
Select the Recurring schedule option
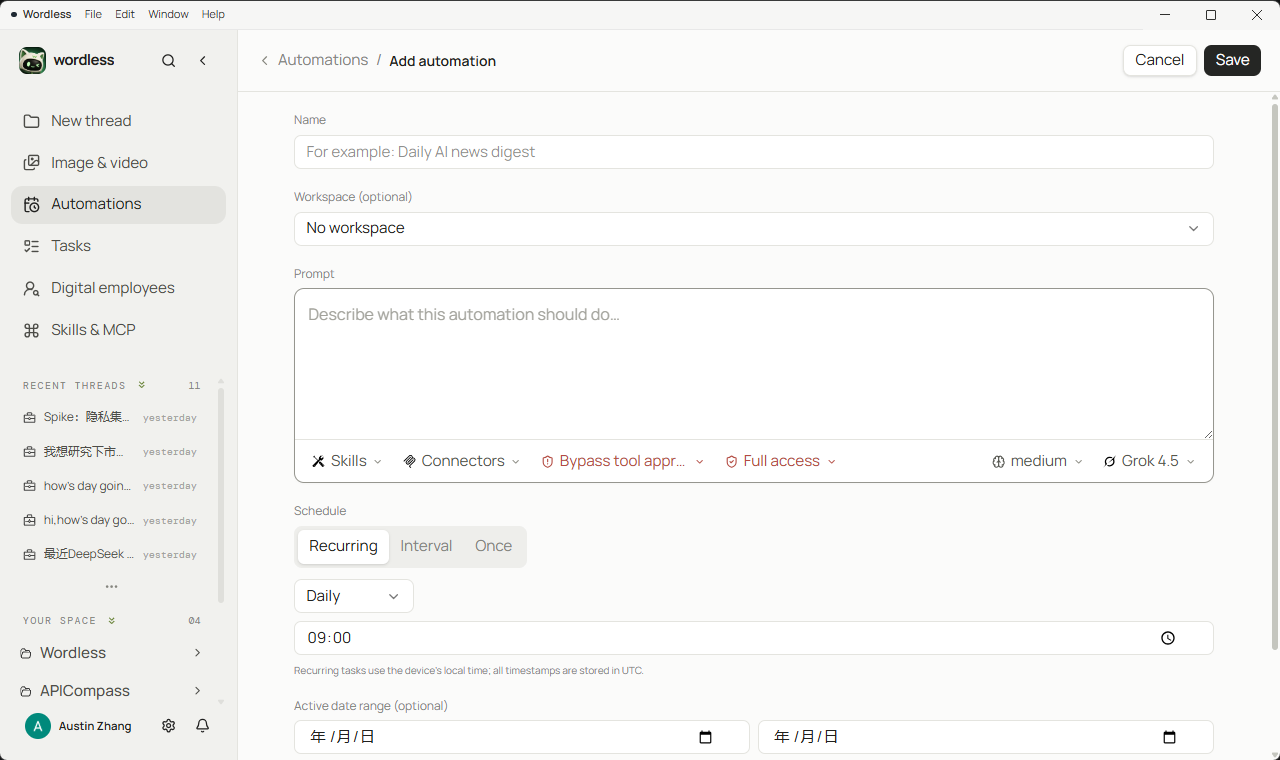point(343,546)
